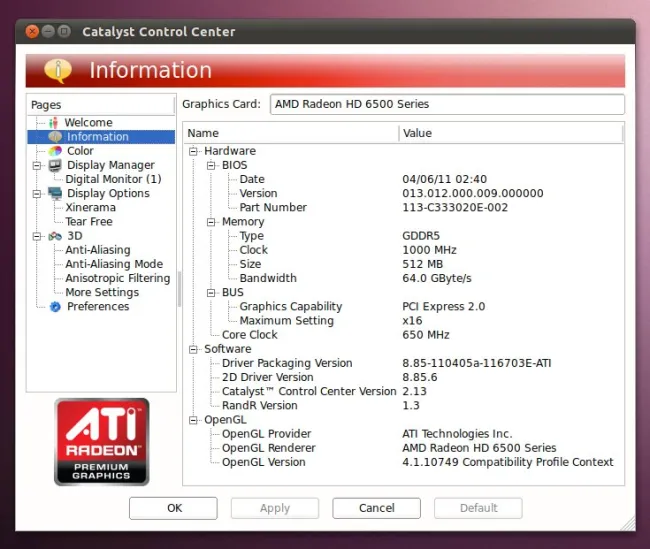
Task: Collapse the OpenGL tree node
Action: [194, 420]
